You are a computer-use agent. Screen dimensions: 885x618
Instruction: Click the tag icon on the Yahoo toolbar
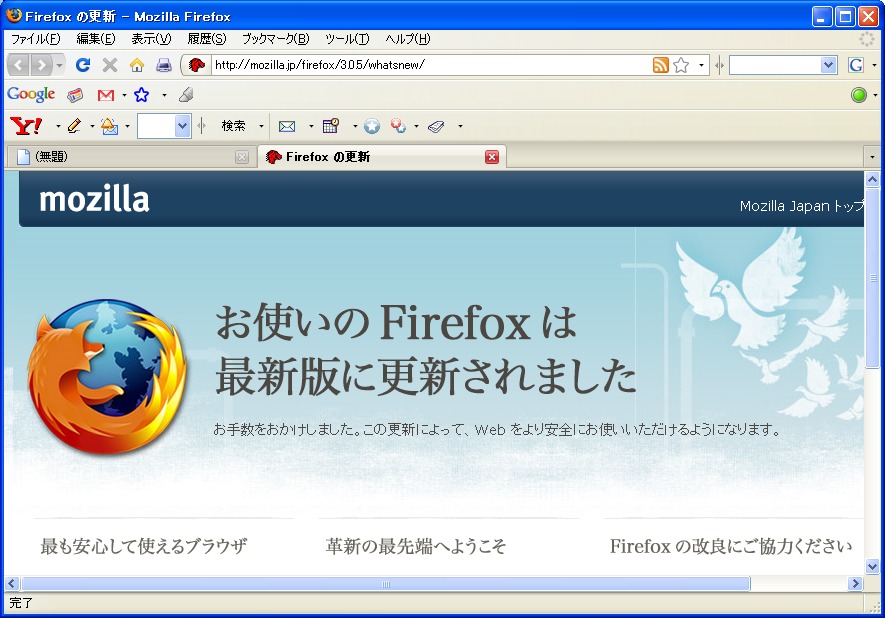point(436,126)
